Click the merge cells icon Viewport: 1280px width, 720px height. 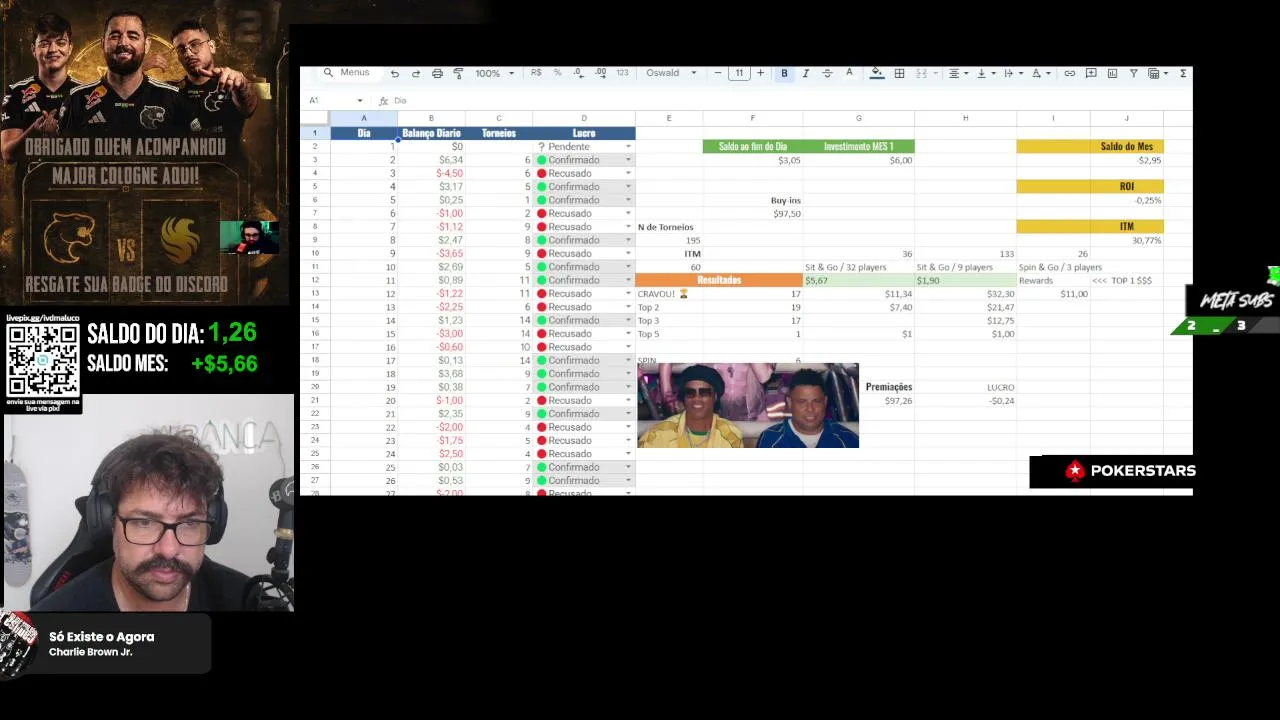(921, 73)
